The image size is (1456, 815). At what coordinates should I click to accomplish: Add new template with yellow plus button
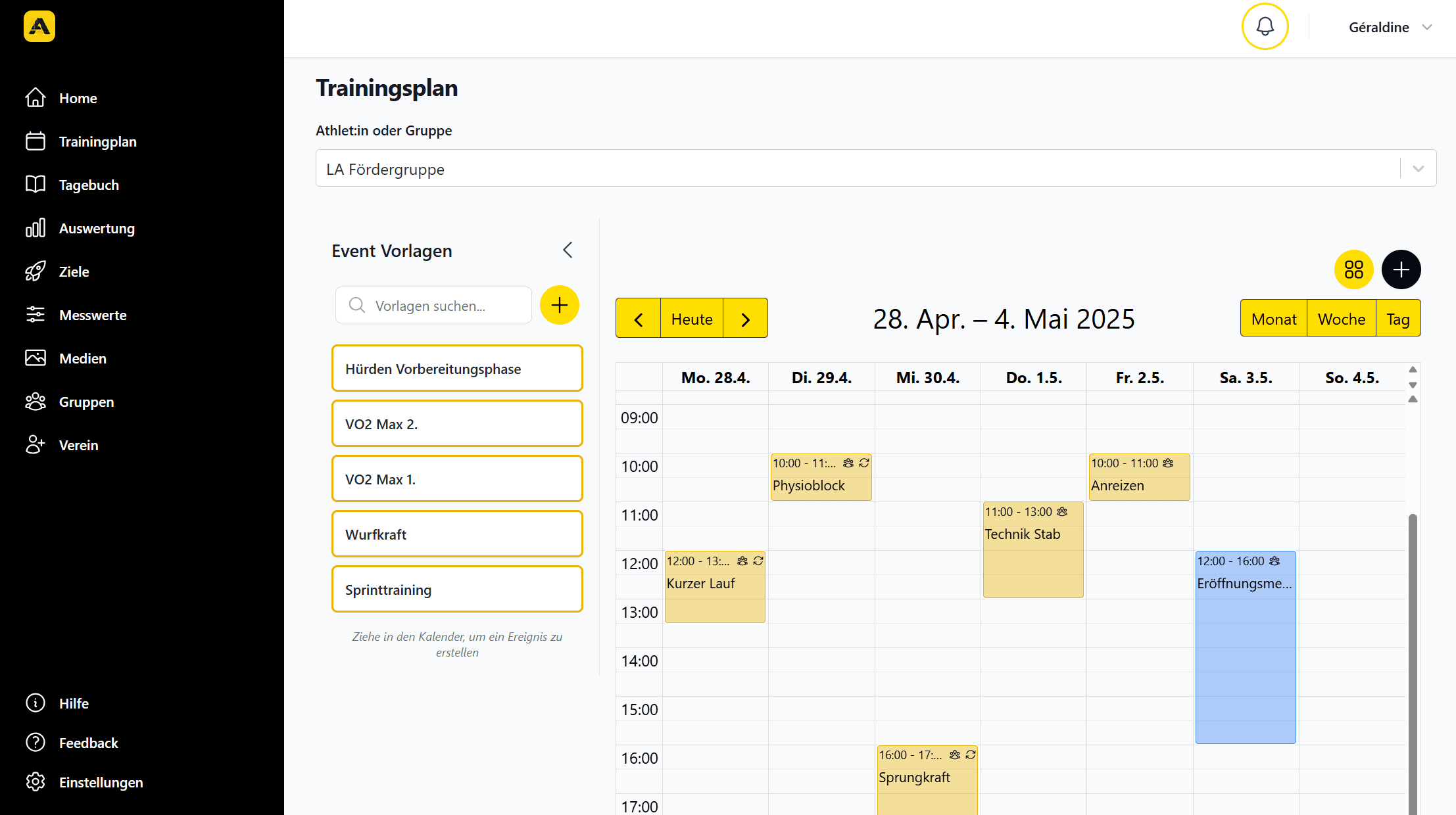click(560, 305)
